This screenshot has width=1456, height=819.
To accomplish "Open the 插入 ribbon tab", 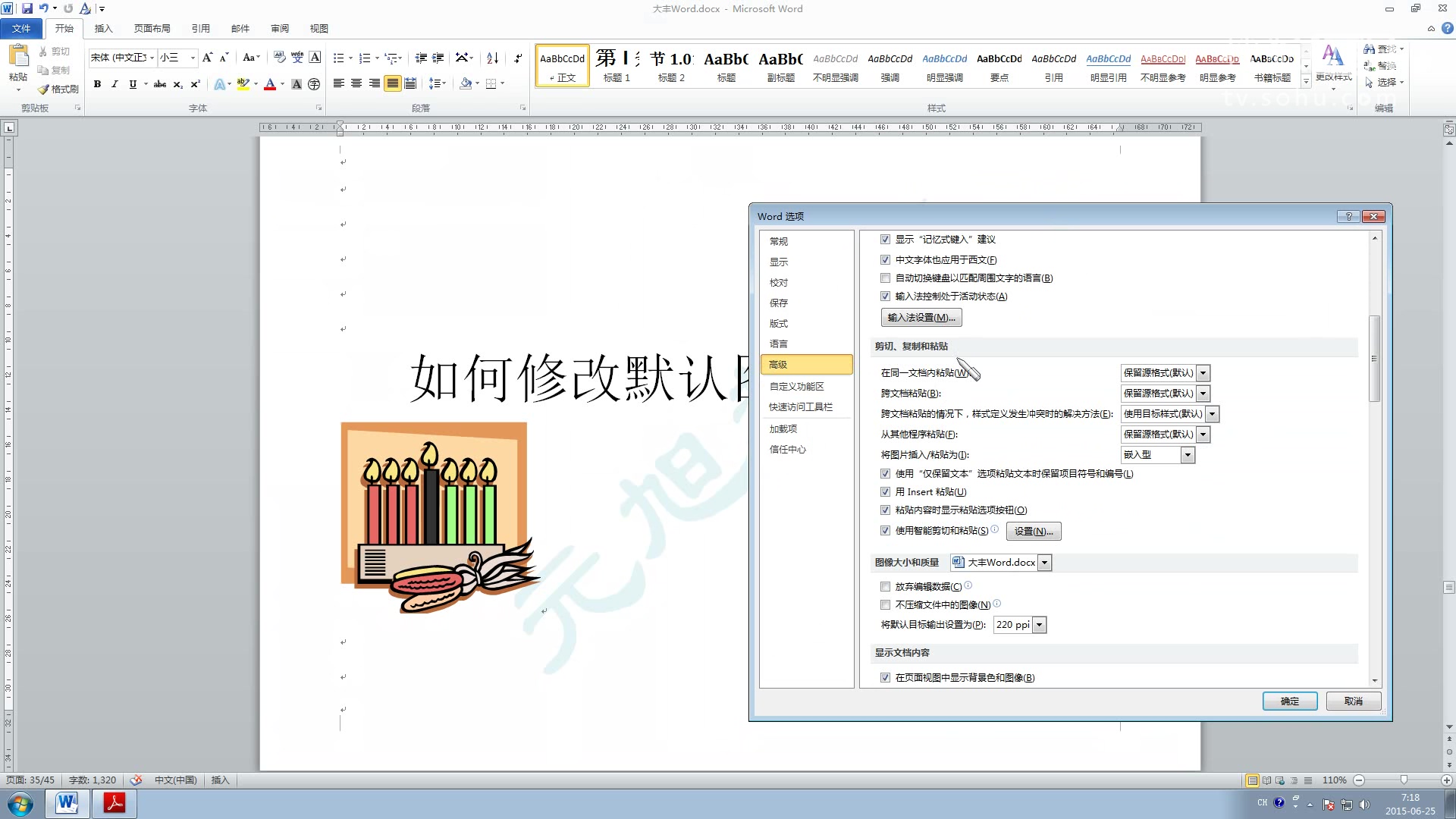I will tap(103, 28).
